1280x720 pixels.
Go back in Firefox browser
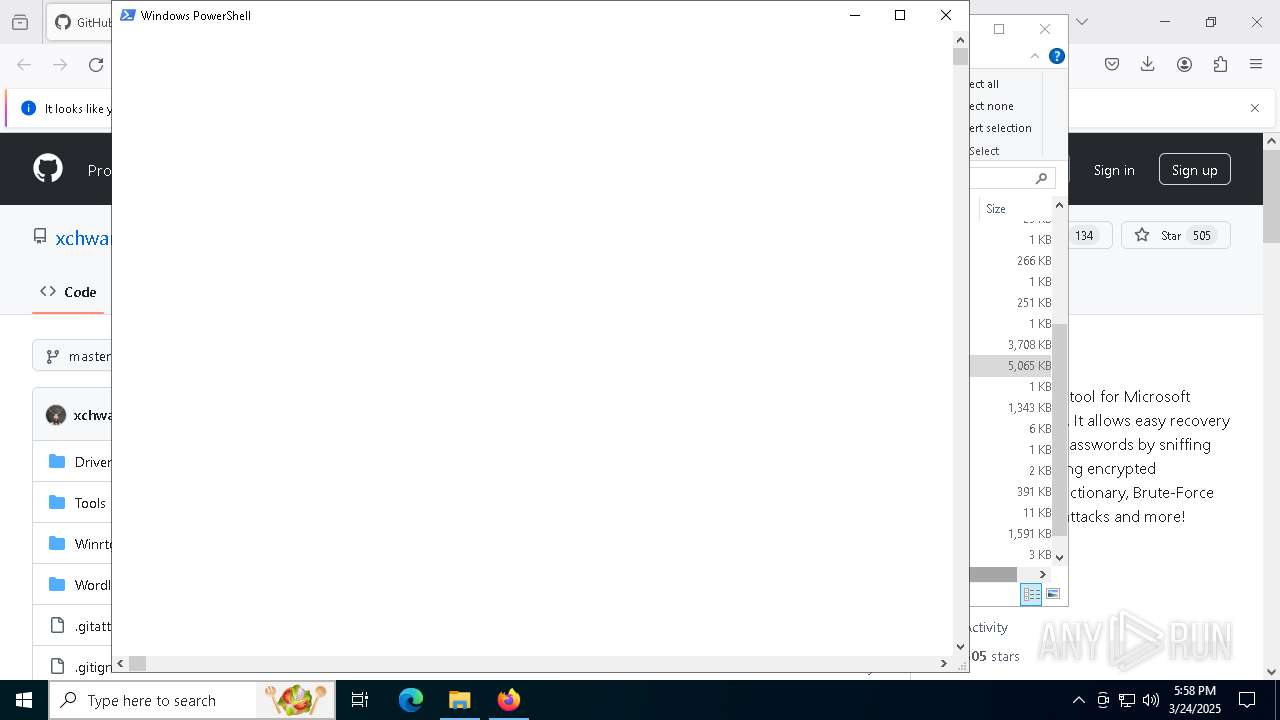[24, 65]
